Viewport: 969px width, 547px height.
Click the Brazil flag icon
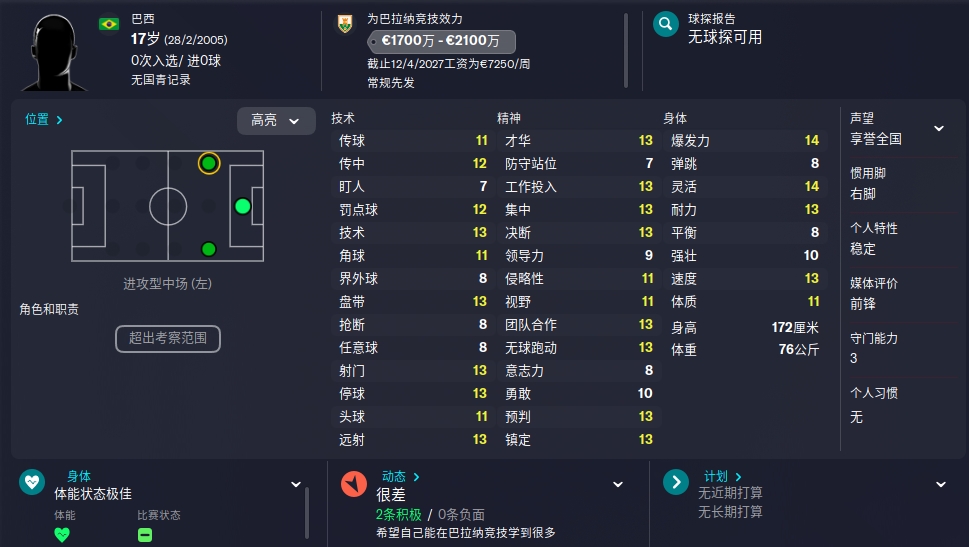point(109,24)
